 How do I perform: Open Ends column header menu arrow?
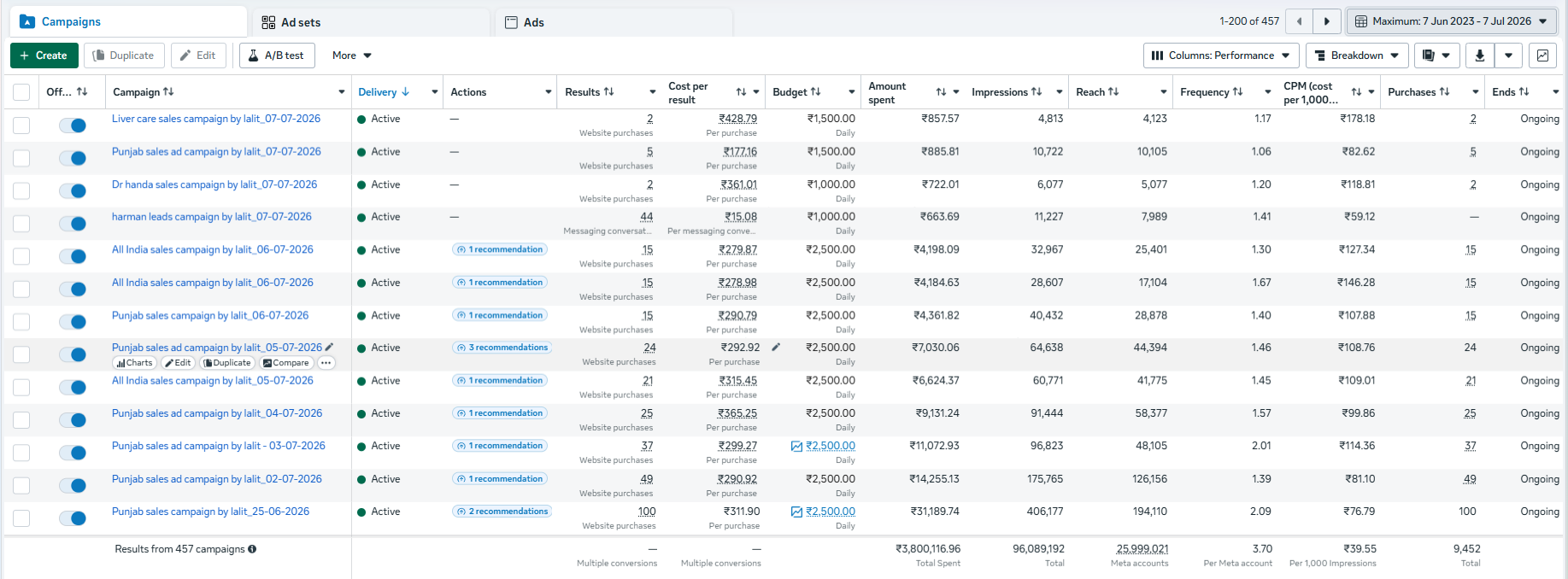pos(1556,92)
